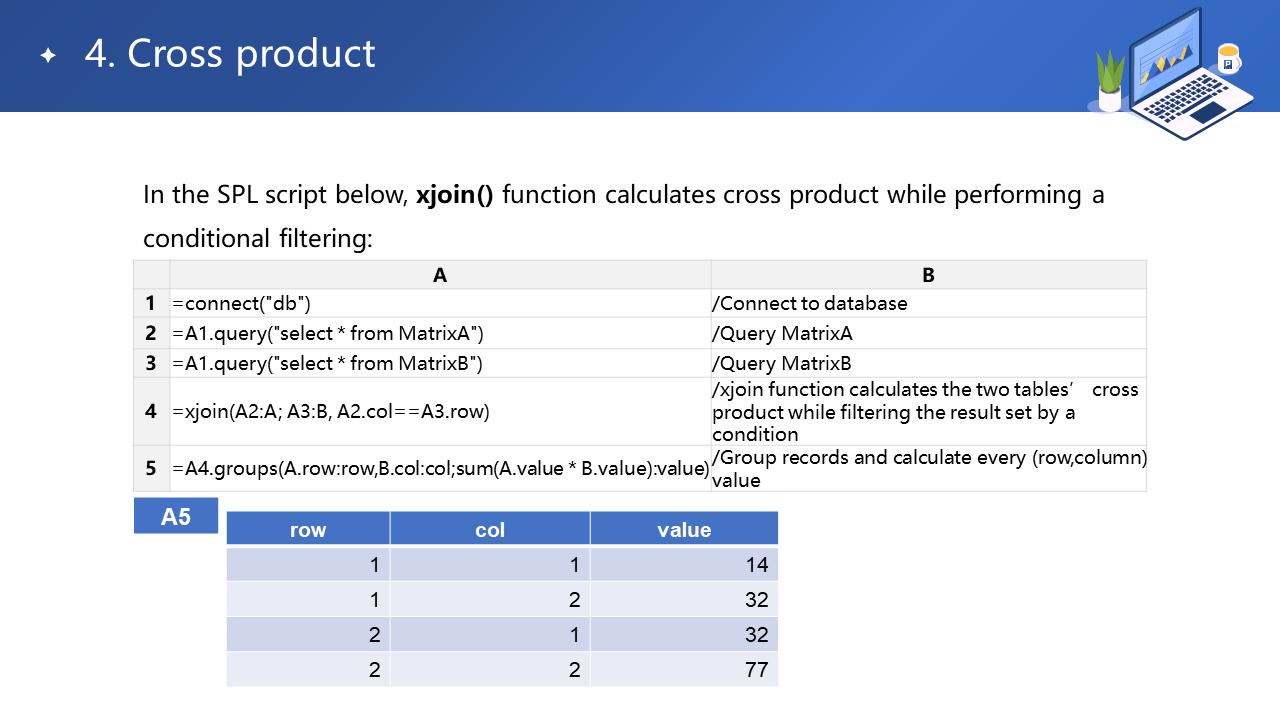Select the A4.groups formula cell
The image size is (1280, 720).
[440, 468]
